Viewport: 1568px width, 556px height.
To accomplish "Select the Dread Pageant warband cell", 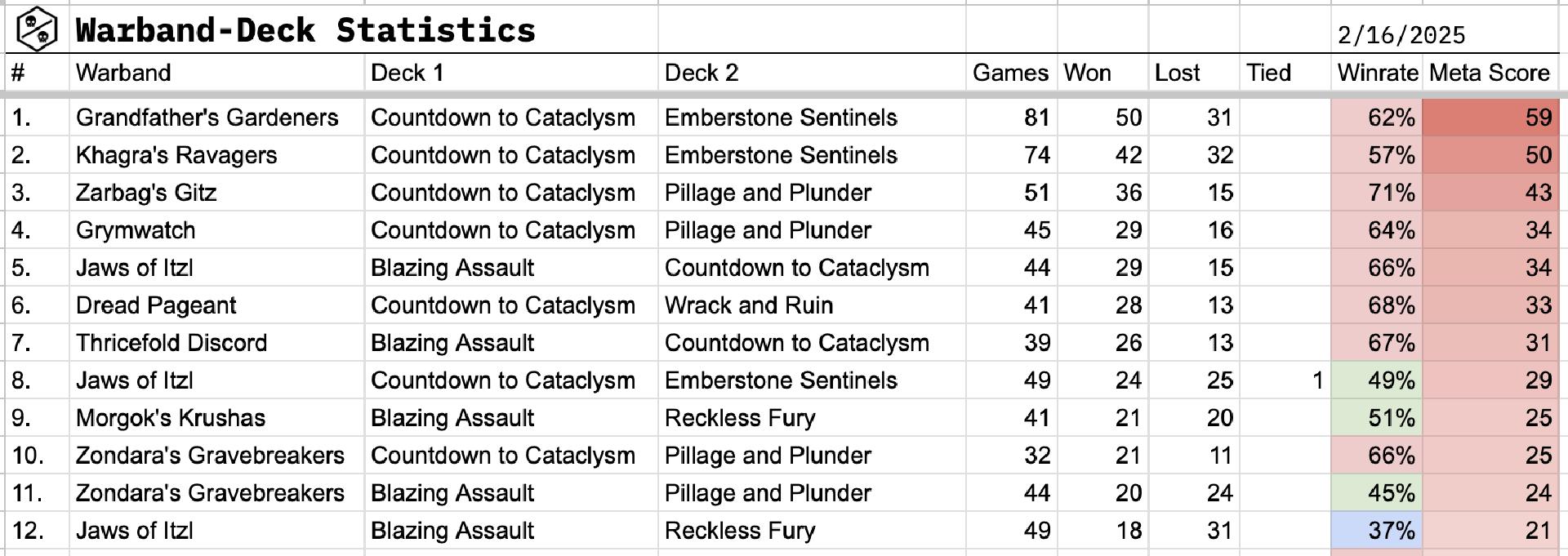I will 156,305.
